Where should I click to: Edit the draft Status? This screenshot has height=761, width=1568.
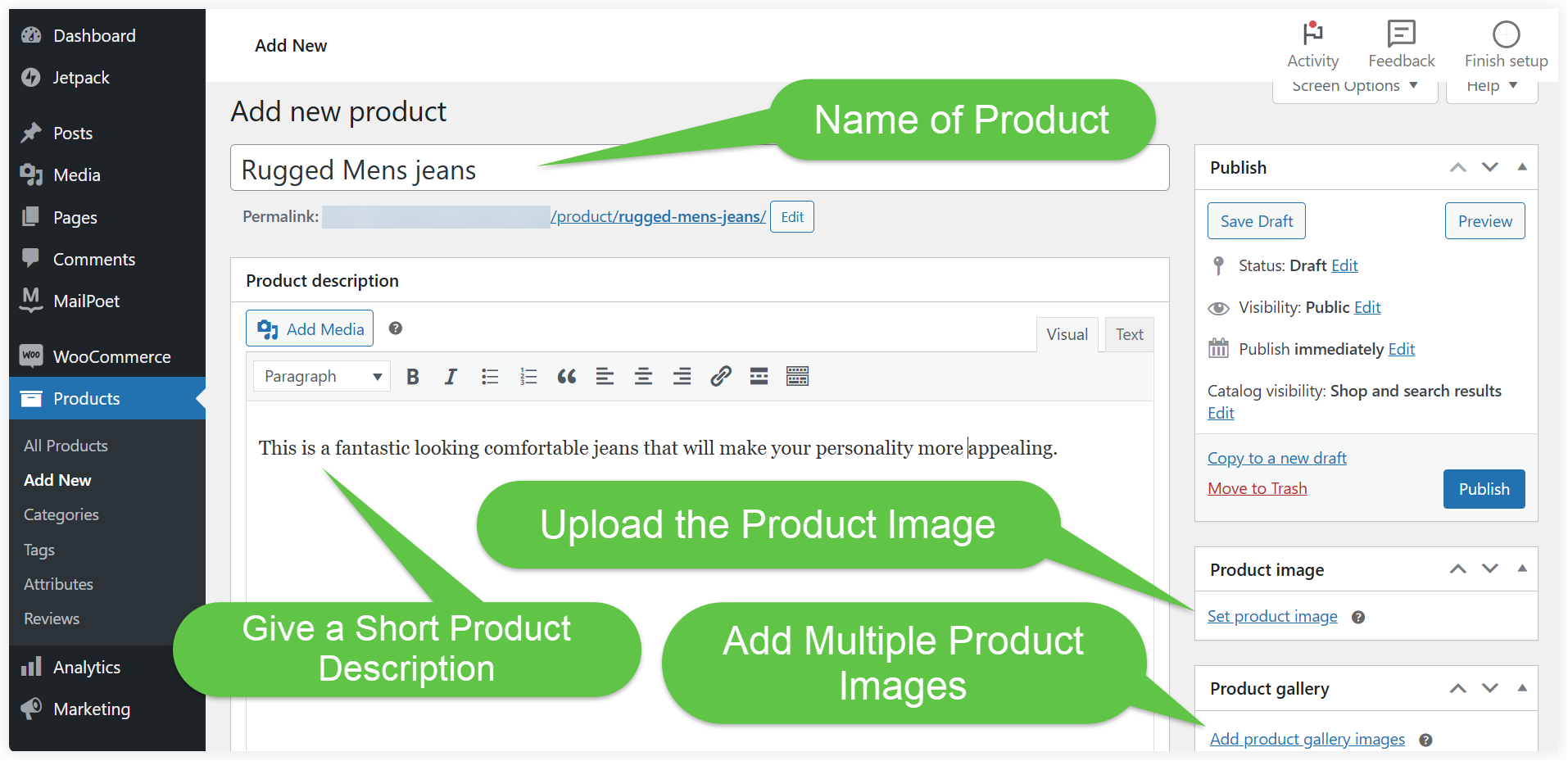click(1344, 265)
